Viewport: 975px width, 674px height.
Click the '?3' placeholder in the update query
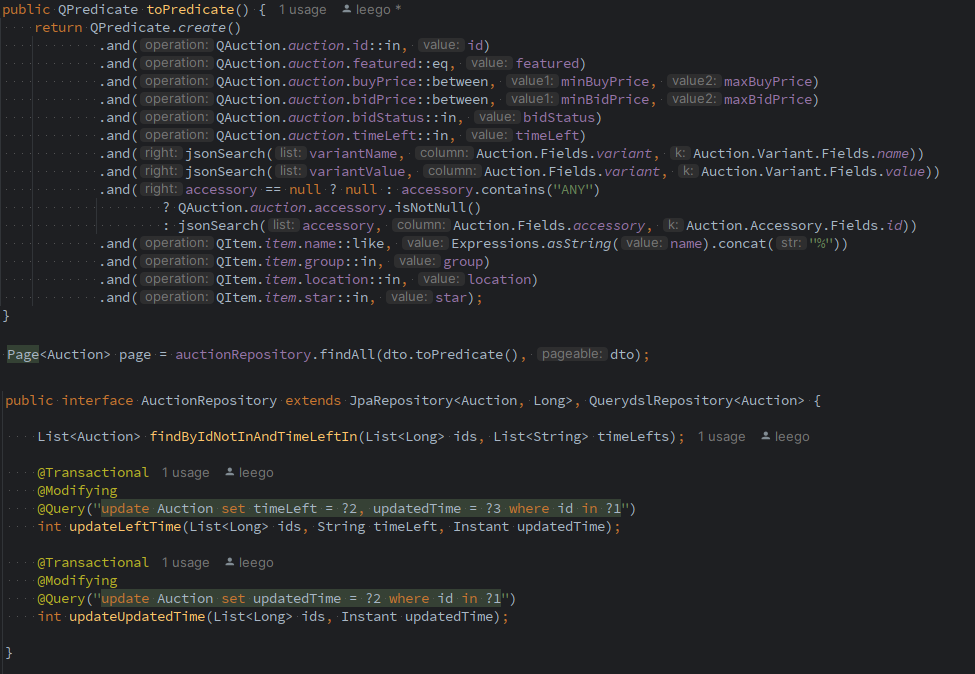click(494, 509)
